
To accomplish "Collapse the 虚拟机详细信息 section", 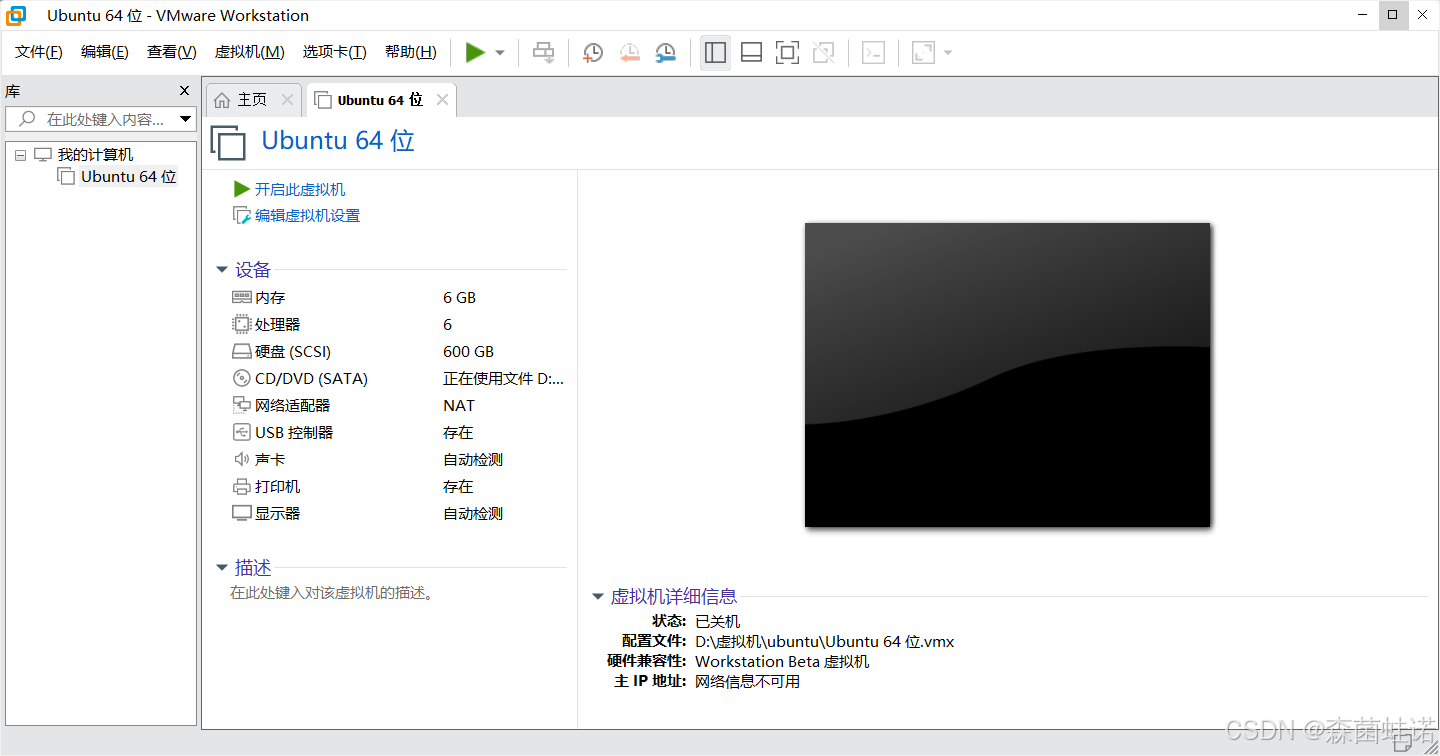I will click(x=598, y=597).
